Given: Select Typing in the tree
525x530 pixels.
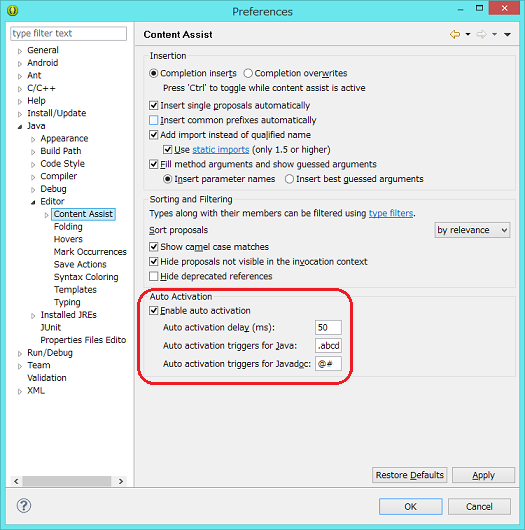Looking at the screenshot, I should pos(67,302).
